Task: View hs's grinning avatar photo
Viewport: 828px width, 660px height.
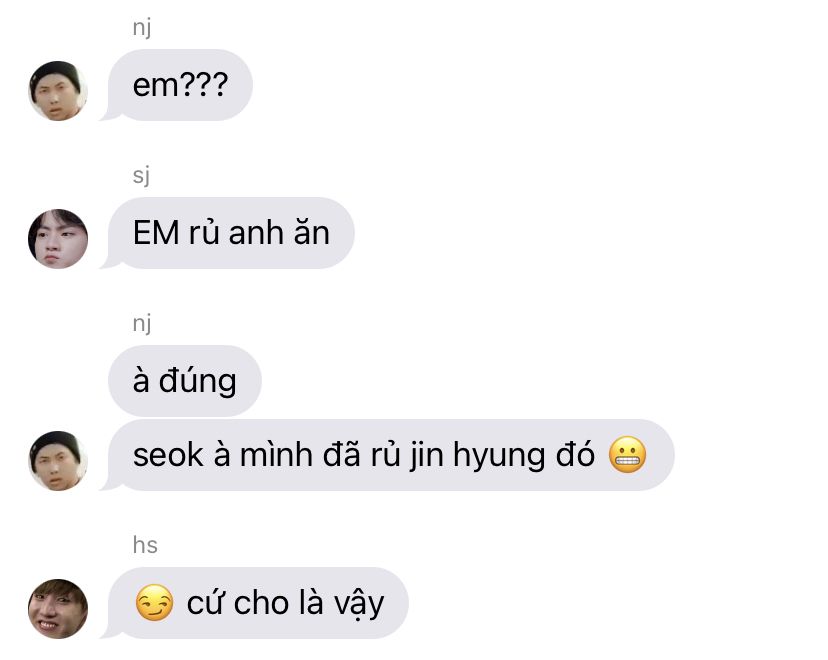Action: [58, 609]
